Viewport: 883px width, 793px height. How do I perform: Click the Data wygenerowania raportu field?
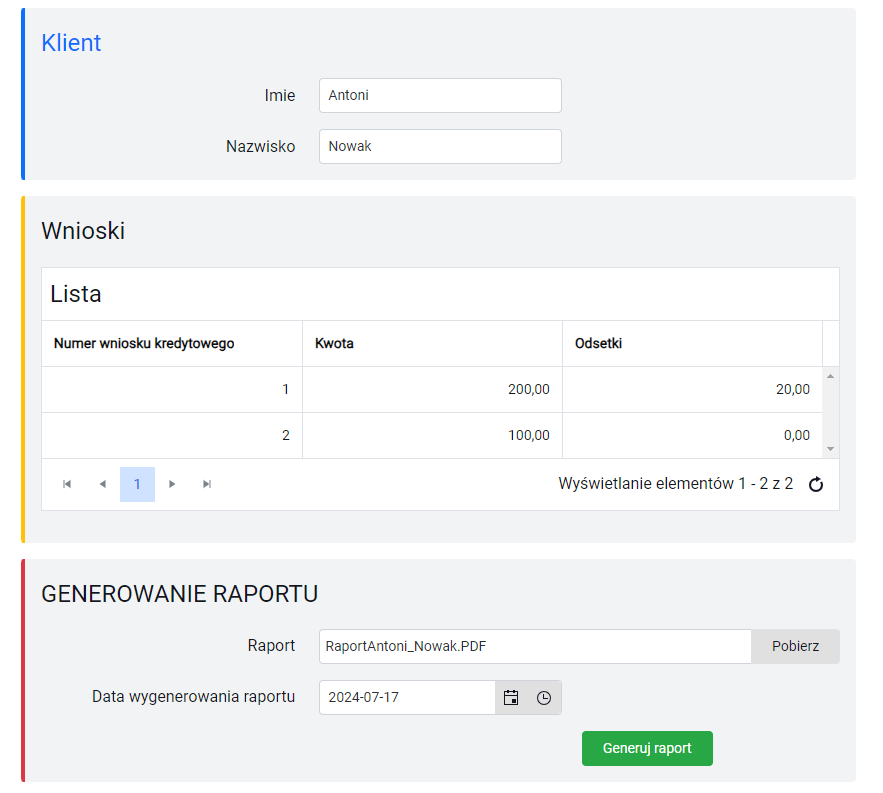pos(407,698)
